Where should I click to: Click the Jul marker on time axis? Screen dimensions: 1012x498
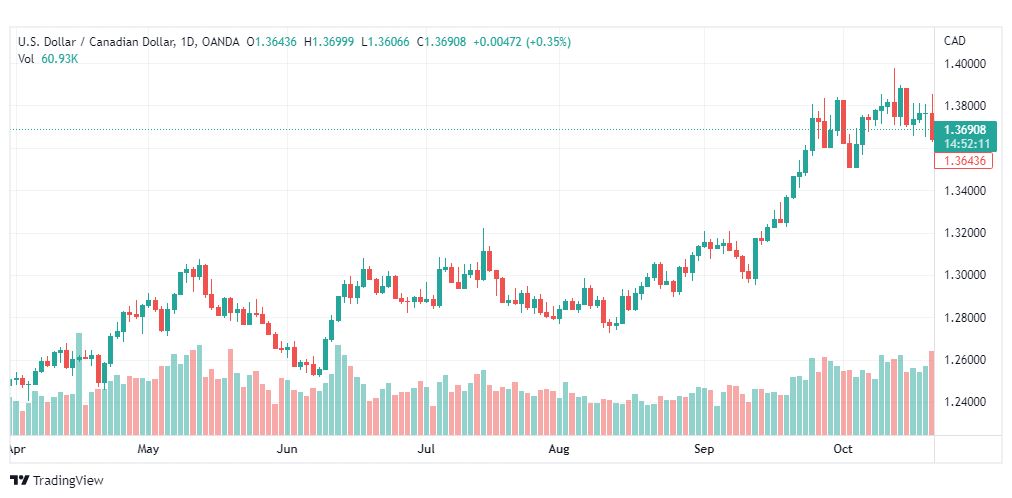click(x=426, y=449)
